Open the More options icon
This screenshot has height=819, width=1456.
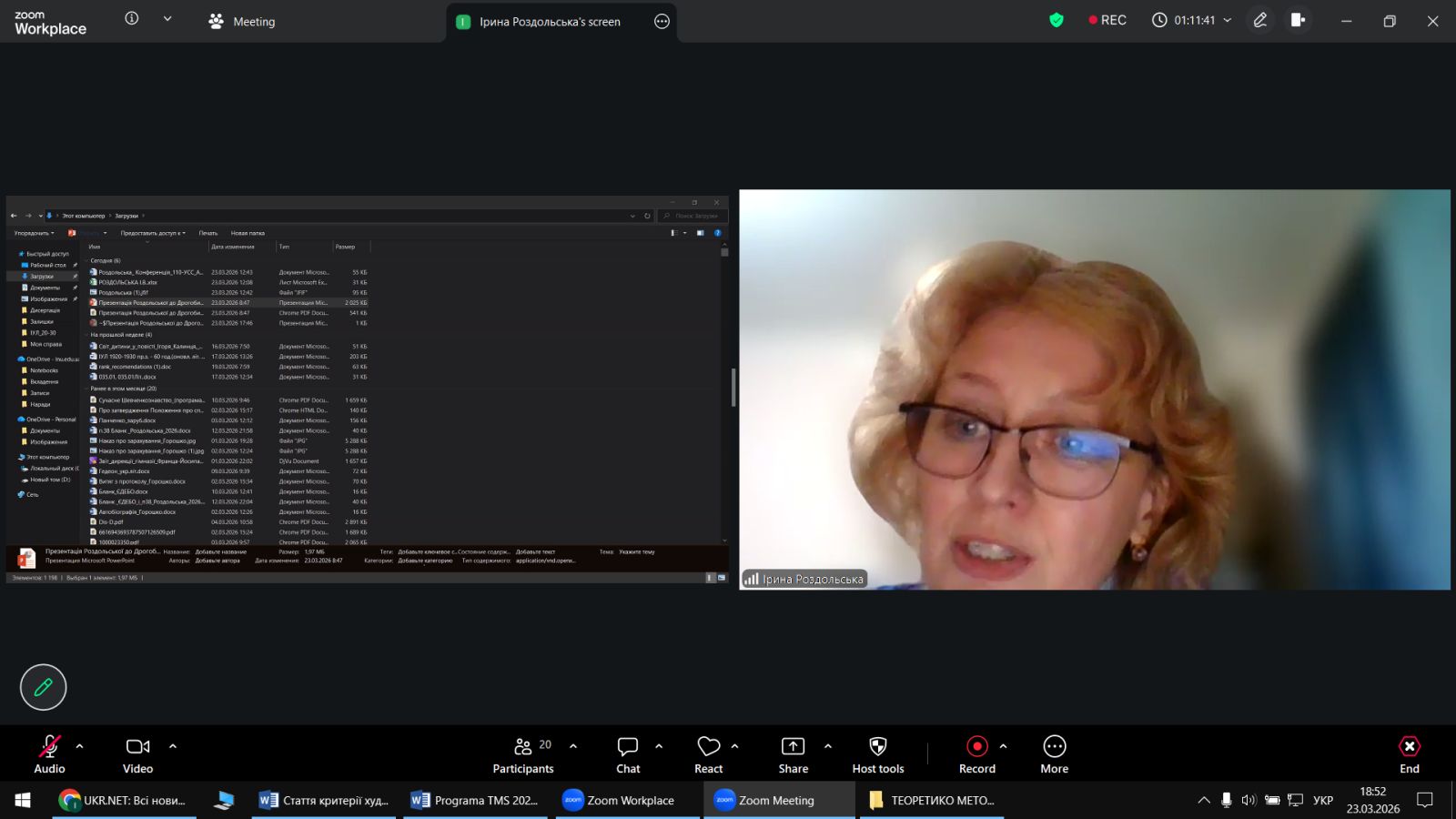coord(1054,746)
